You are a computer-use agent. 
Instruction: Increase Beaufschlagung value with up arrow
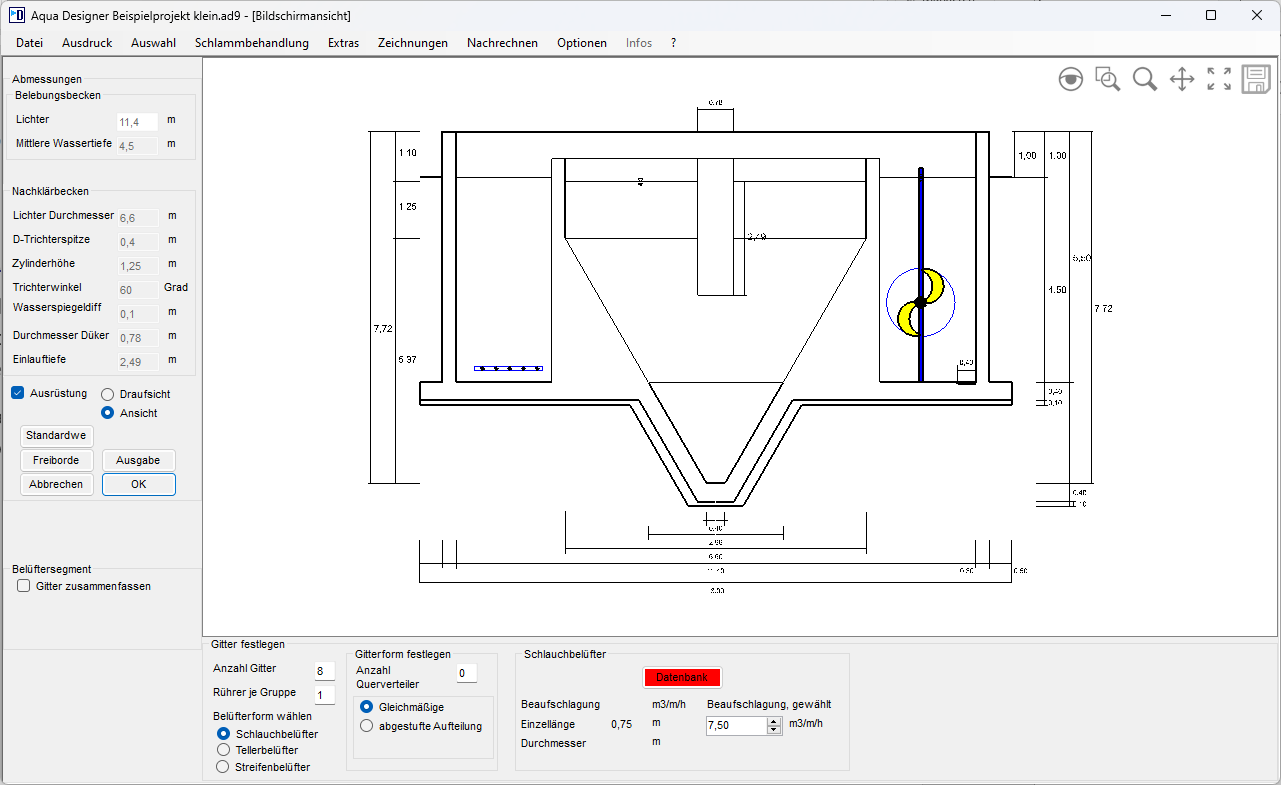click(773, 721)
